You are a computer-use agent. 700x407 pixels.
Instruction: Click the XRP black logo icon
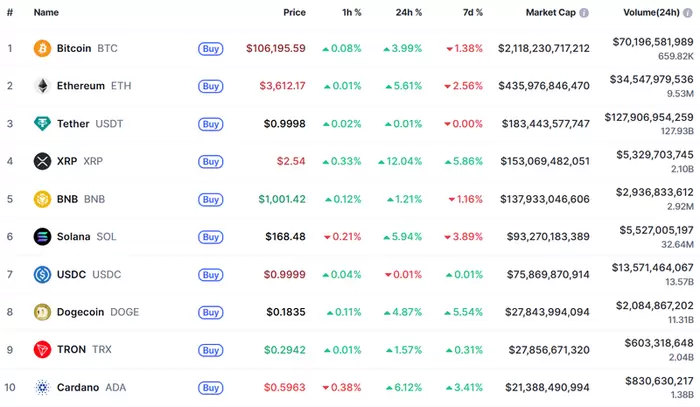pyautogui.click(x=42, y=161)
